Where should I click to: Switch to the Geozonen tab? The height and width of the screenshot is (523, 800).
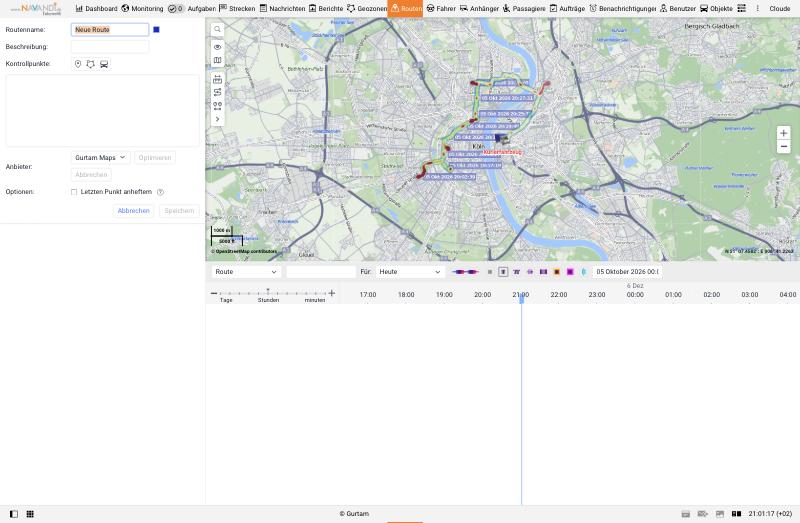[367, 9]
